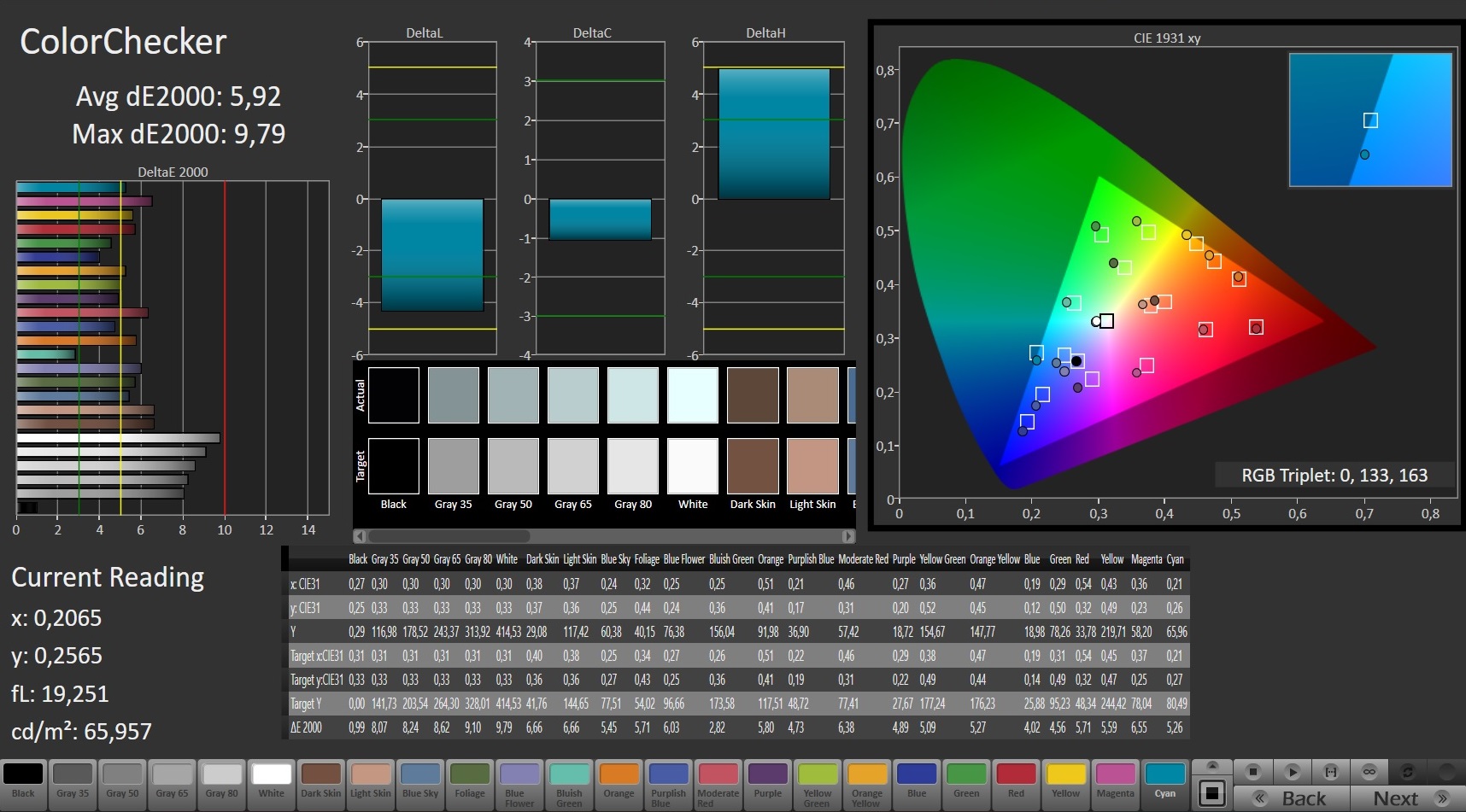
Task: Select the Cyan patch in the bottom strip
Action: tap(1165, 785)
